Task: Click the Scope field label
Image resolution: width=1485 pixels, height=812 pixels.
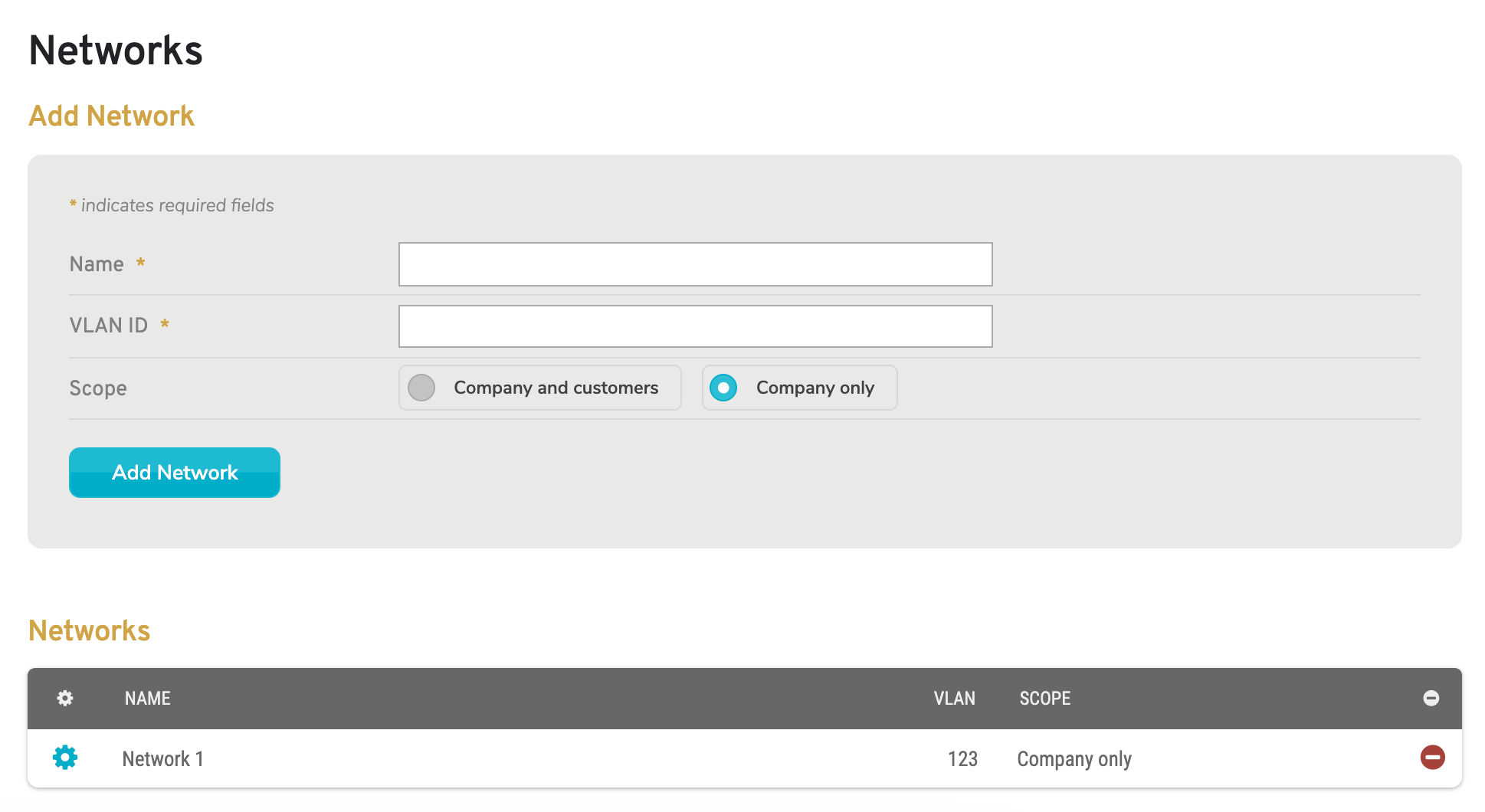Action: (x=98, y=388)
